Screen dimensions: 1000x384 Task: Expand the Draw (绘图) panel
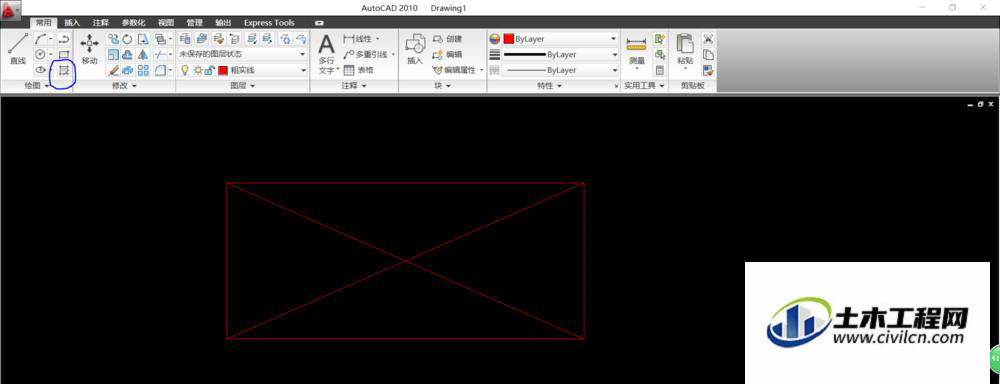click(36, 85)
